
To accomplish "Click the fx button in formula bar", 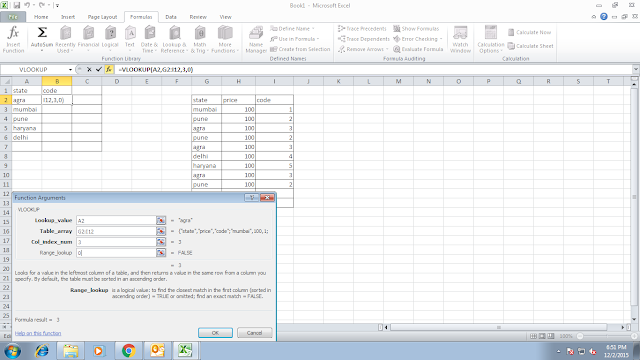I will click(x=109, y=69).
